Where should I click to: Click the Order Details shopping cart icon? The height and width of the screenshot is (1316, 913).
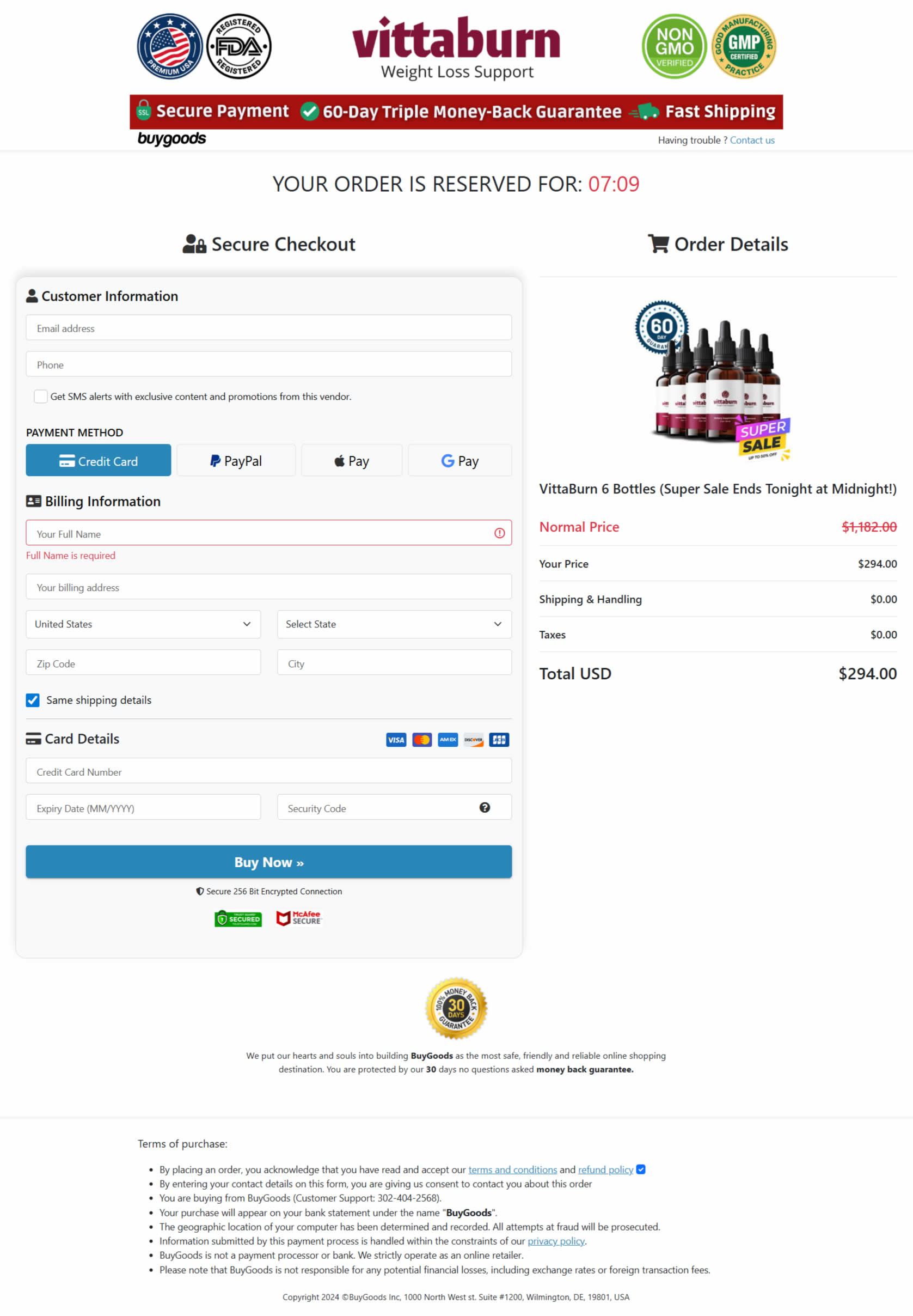coord(658,243)
